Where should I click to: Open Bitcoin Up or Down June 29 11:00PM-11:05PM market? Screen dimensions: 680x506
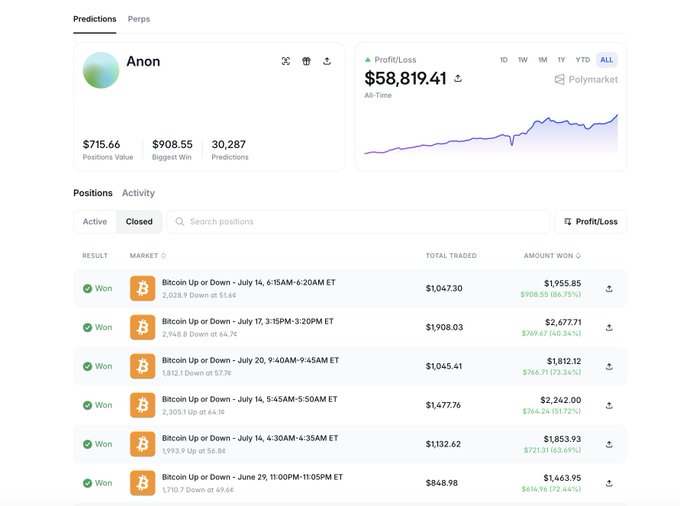point(252,477)
